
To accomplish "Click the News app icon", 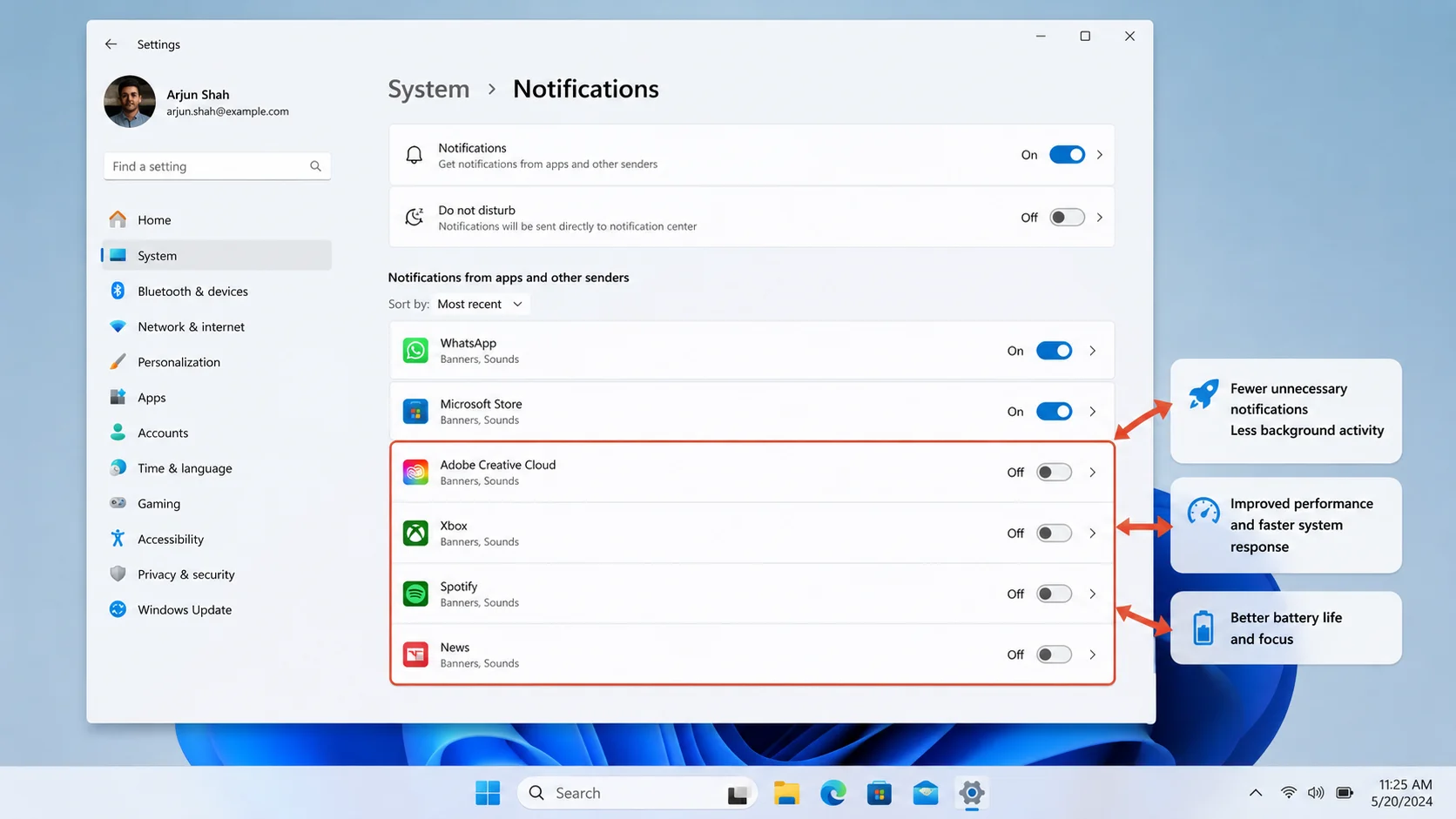I will [415, 655].
